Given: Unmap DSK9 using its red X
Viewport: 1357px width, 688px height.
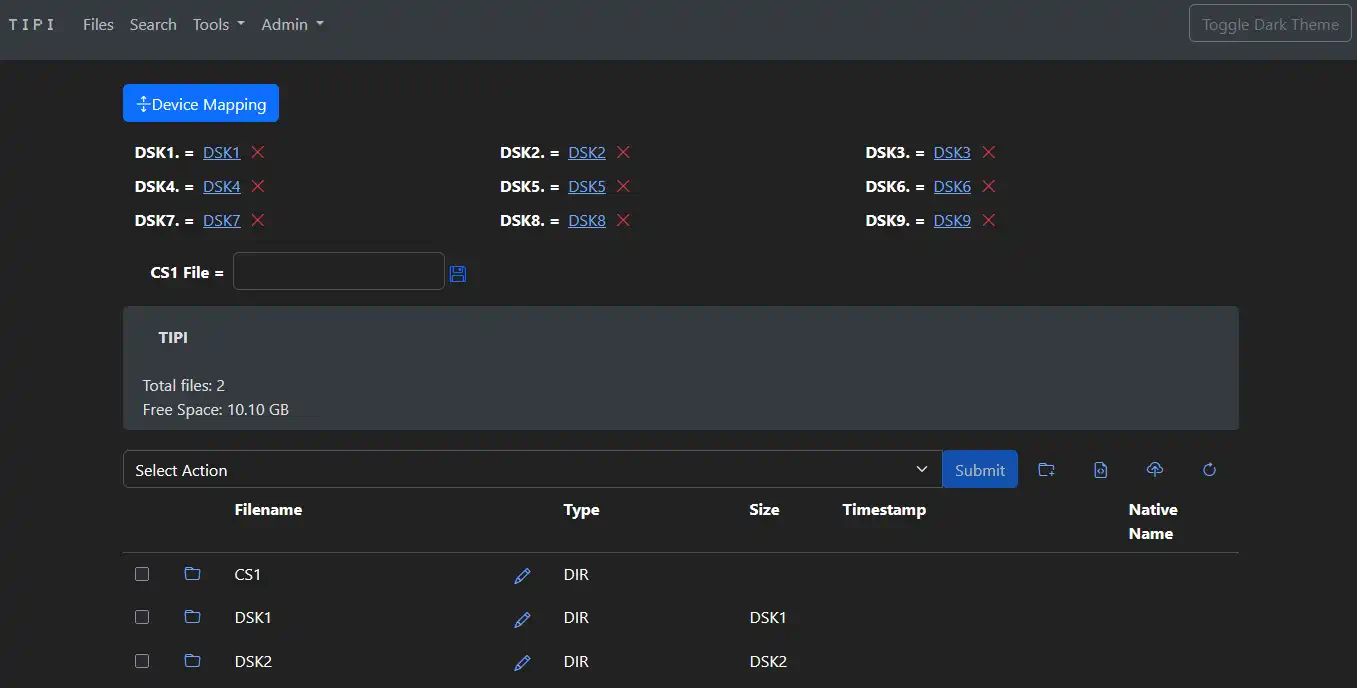Looking at the screenshot, I should (x=988, y=221).
